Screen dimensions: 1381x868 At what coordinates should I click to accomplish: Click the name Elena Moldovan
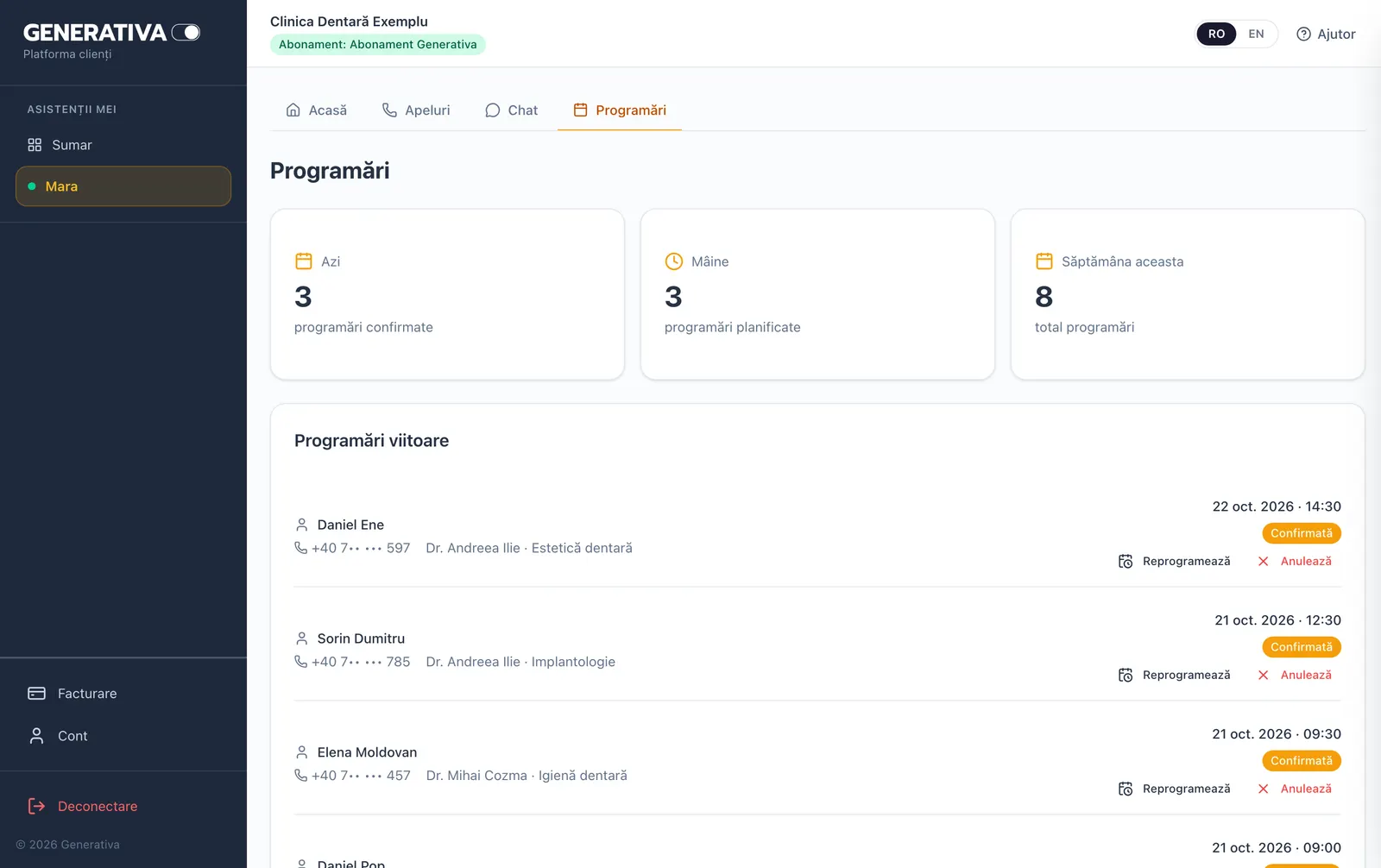[x=367, y=752]
